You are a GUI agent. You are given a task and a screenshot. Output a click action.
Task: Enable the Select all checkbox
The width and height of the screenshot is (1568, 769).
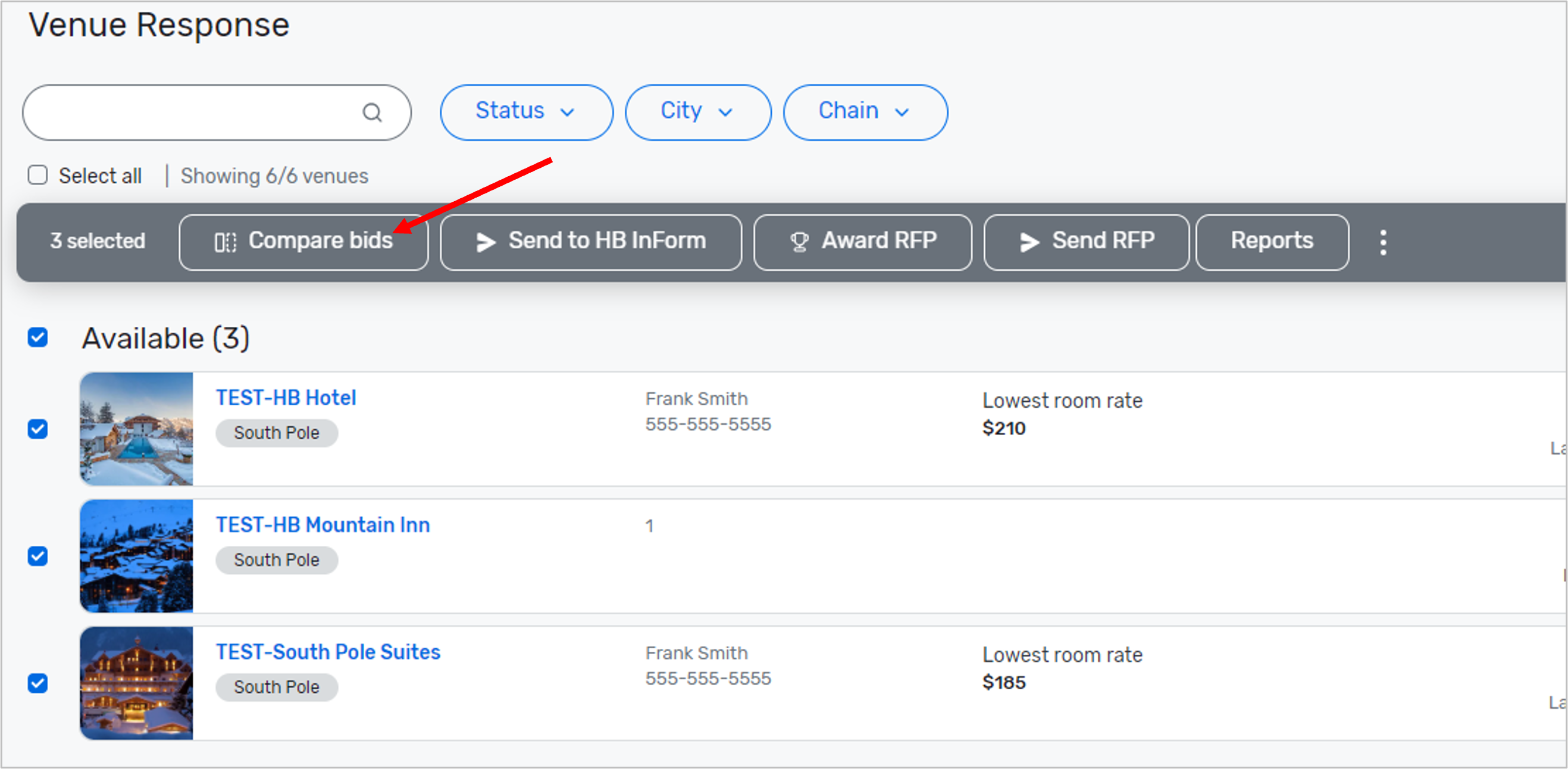coord(37,175)
